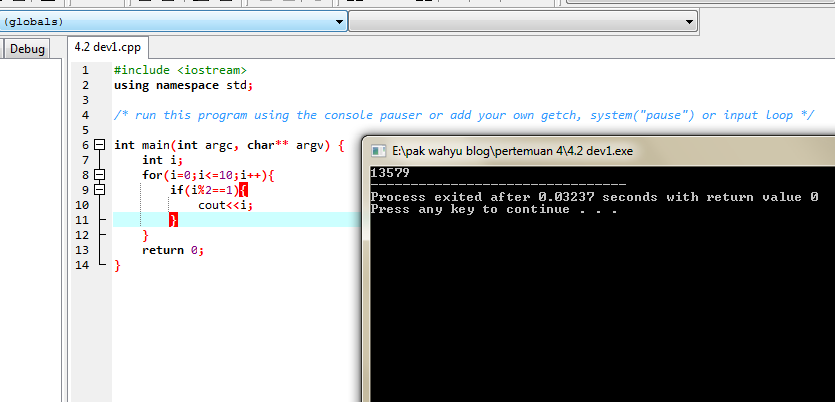Click the console title 4.2 dev1.exe
This screenshot has height=402, width=835.
(512, 151)
